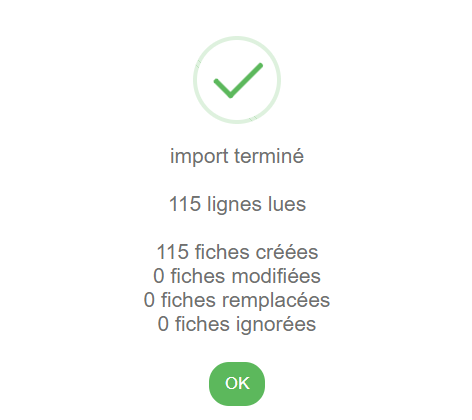
Task: Confirm the import with the OK button
Action: (237, 384)
